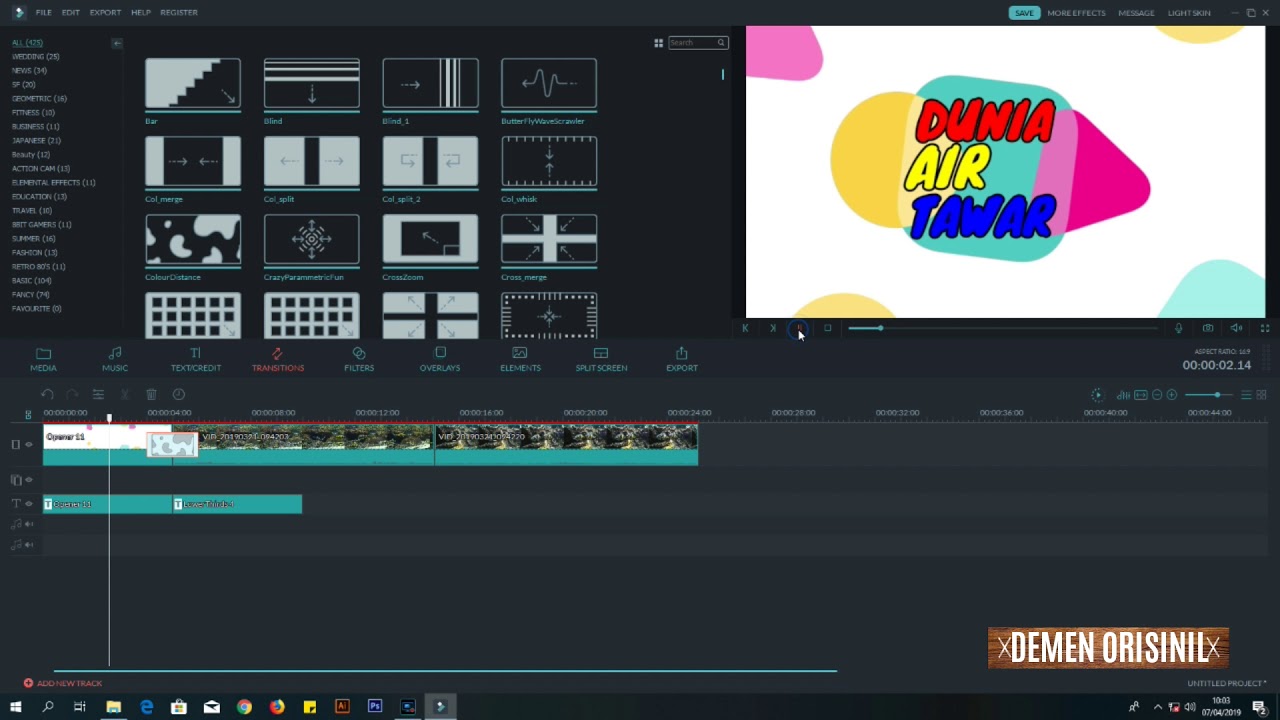
Task: Split clip with scissors icon
Action: tap(125, 395)
